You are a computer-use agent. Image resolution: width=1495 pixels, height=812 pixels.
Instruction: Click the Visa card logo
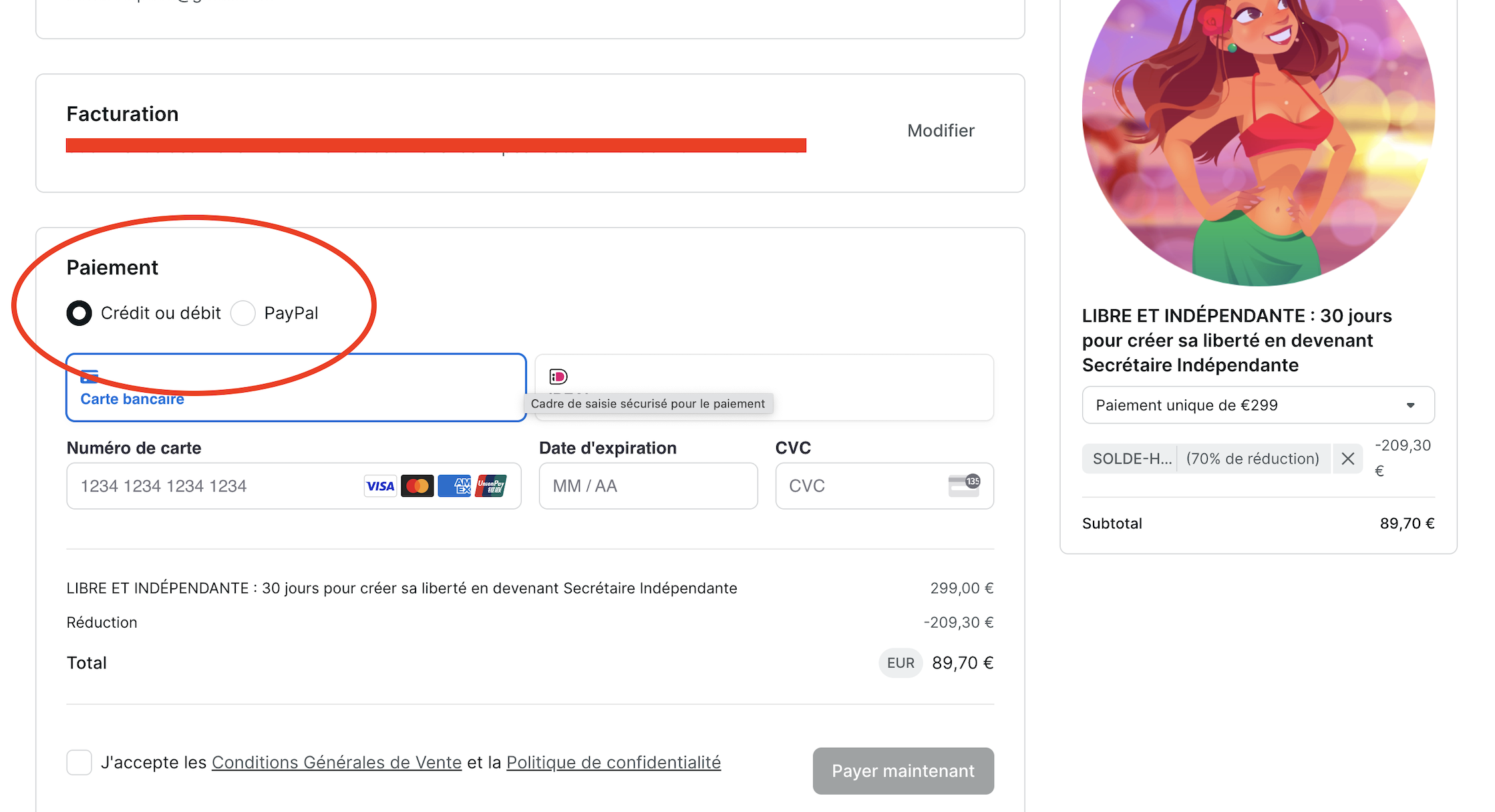coord(380,486)
